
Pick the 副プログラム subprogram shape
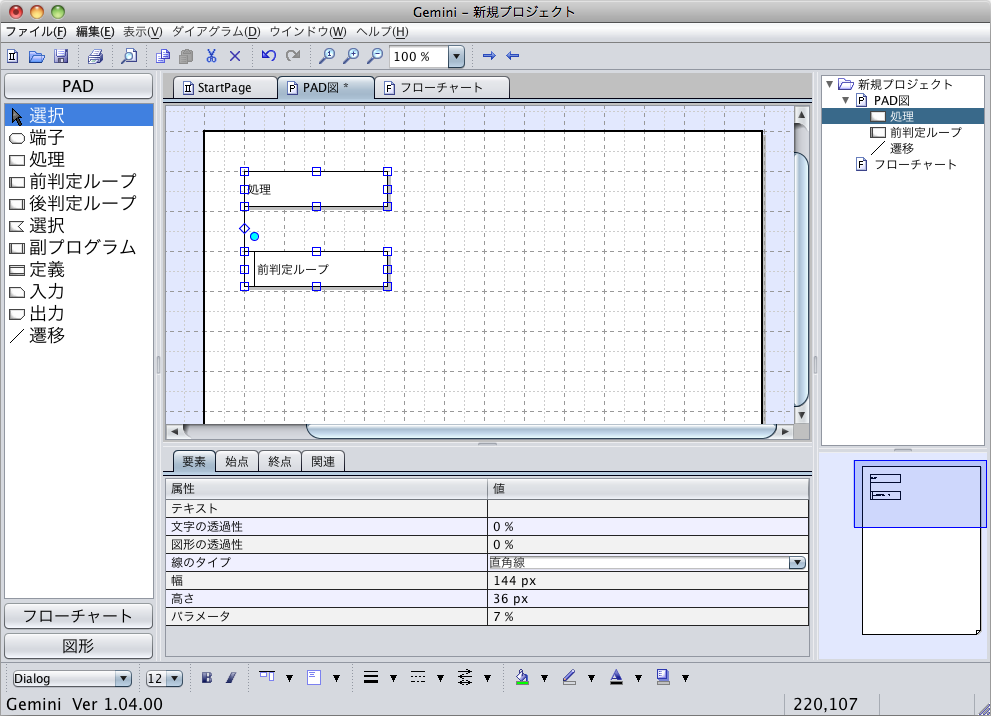click(x=79, y=248)
